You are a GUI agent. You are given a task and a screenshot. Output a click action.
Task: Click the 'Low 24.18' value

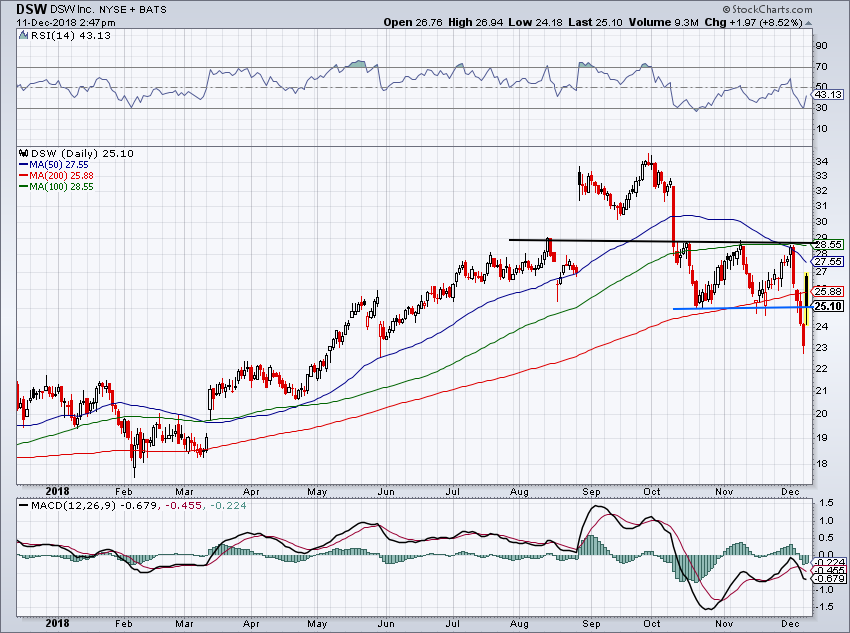pos(536,22)
